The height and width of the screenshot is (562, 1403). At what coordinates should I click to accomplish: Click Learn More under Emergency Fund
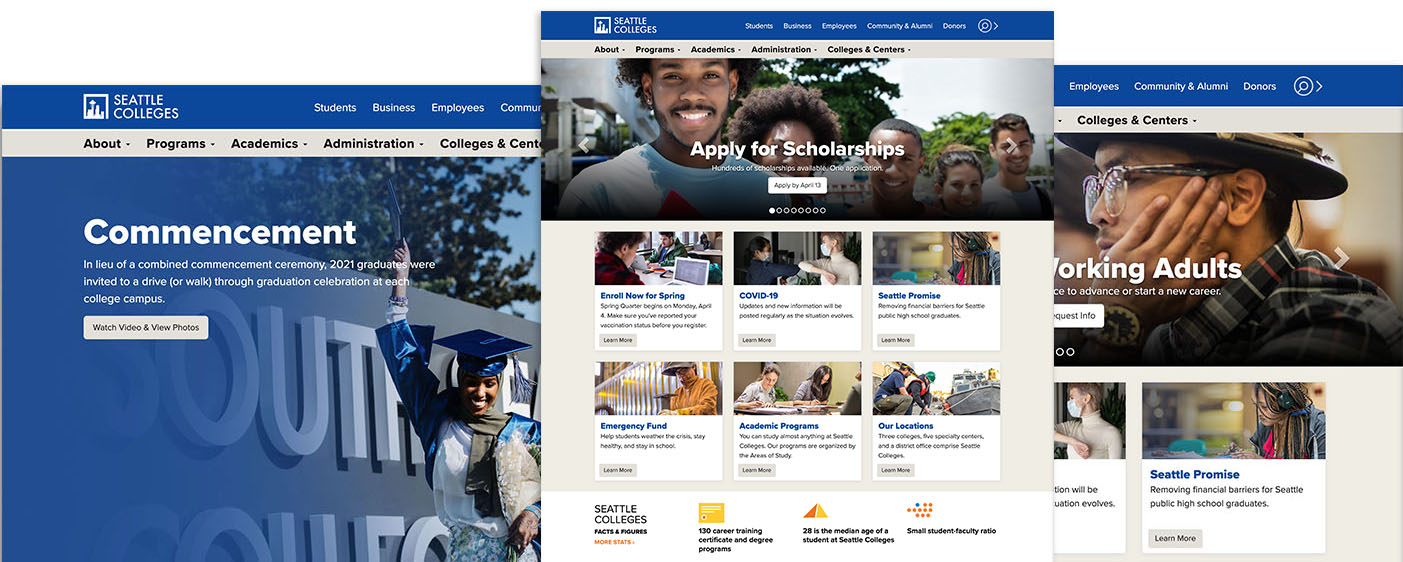point(618,470)
